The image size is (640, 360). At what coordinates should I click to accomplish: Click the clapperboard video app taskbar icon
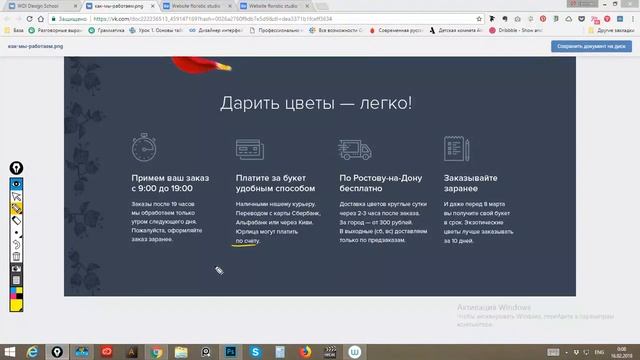click(330, 352)
